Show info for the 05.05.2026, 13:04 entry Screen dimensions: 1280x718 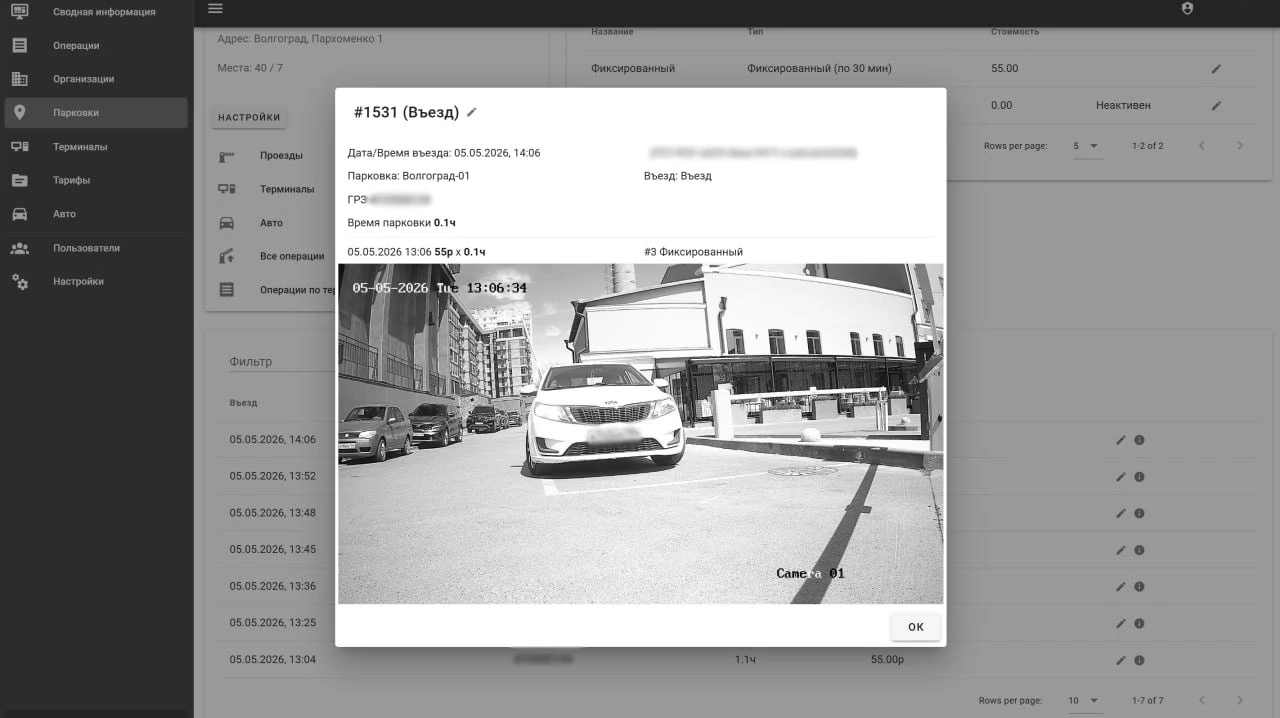1138,660
